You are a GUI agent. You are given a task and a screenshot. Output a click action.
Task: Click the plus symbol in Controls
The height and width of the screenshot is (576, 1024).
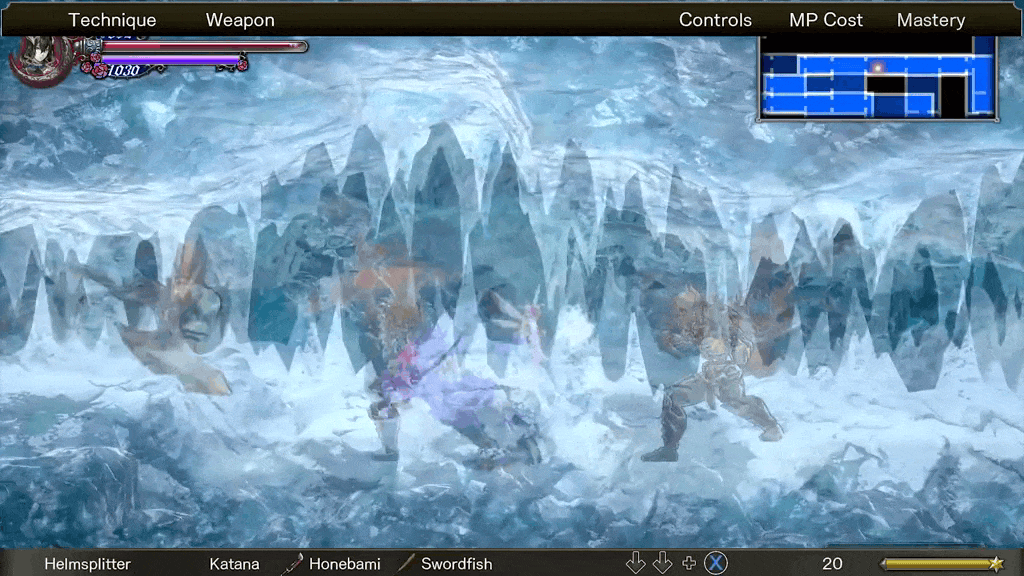click(689, 563)
